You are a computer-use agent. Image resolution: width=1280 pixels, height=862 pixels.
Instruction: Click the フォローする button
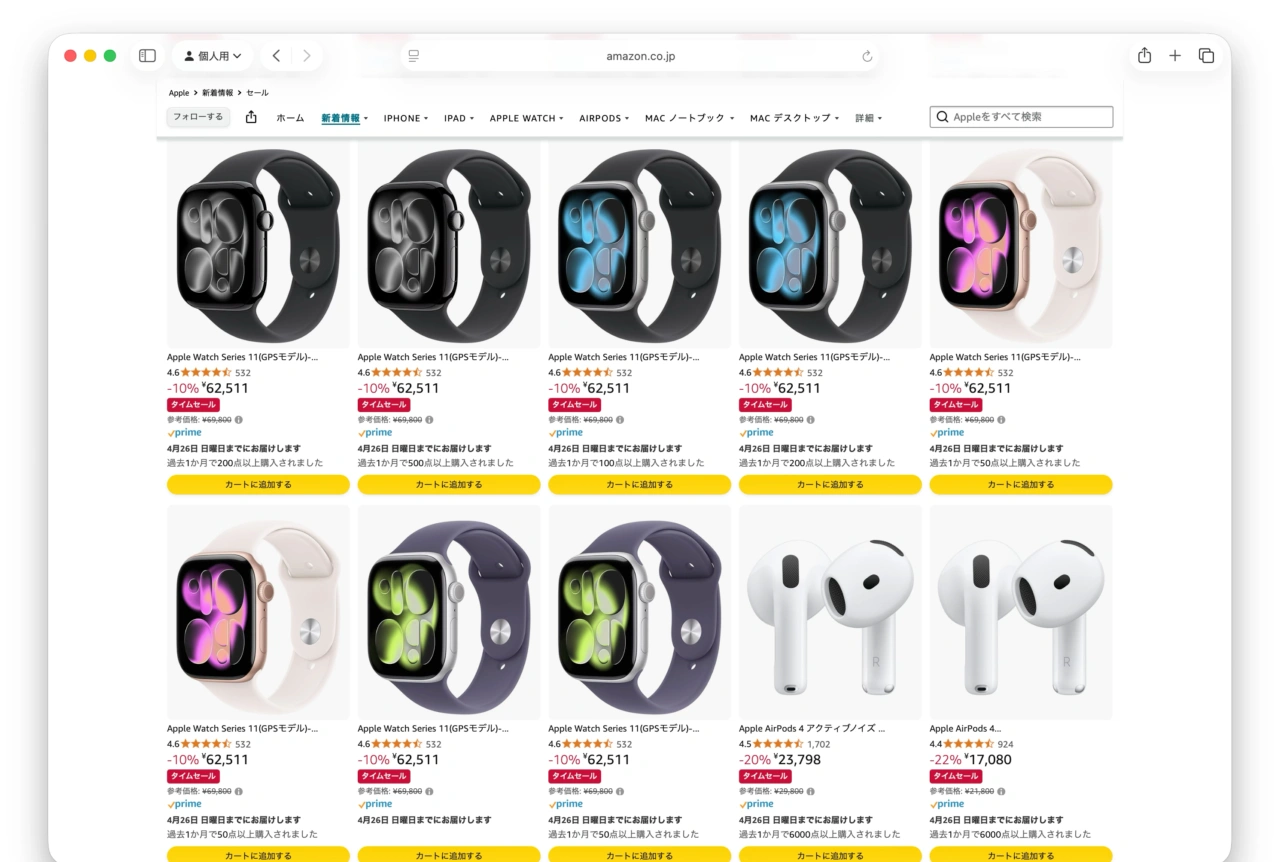click(198, 117)
